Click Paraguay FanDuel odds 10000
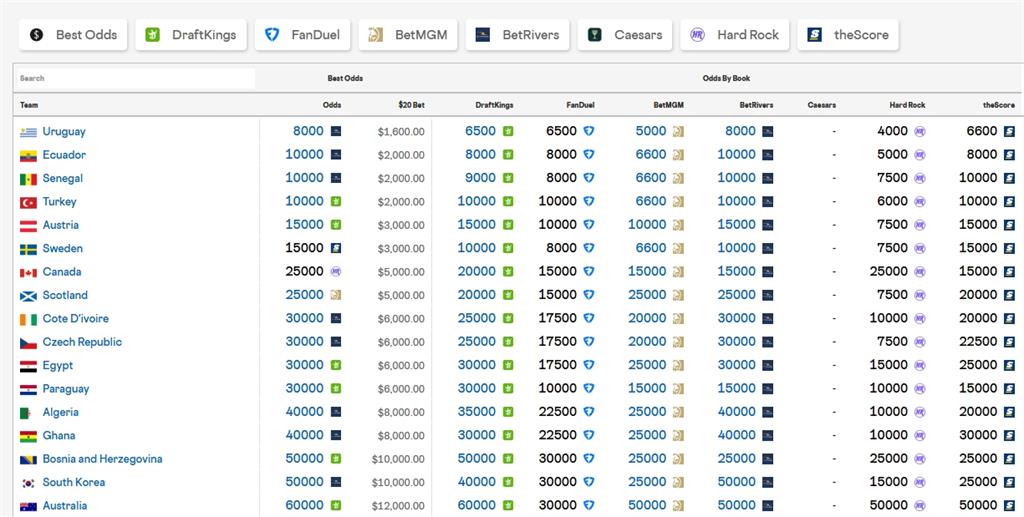 click(558, 388)
